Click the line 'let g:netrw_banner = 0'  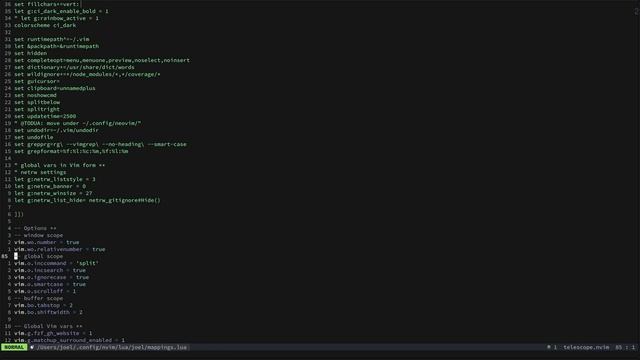[50, 186]
